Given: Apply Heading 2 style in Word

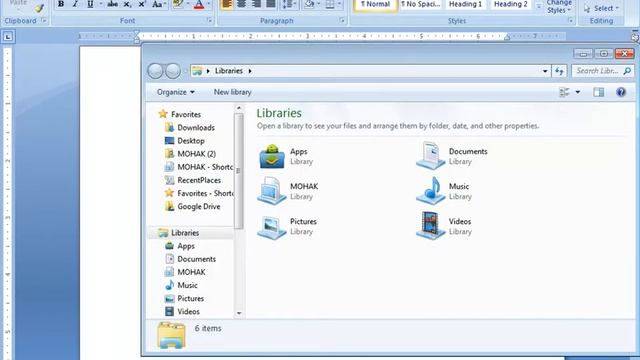Looking at the screenshot, I should pos(511,5).
